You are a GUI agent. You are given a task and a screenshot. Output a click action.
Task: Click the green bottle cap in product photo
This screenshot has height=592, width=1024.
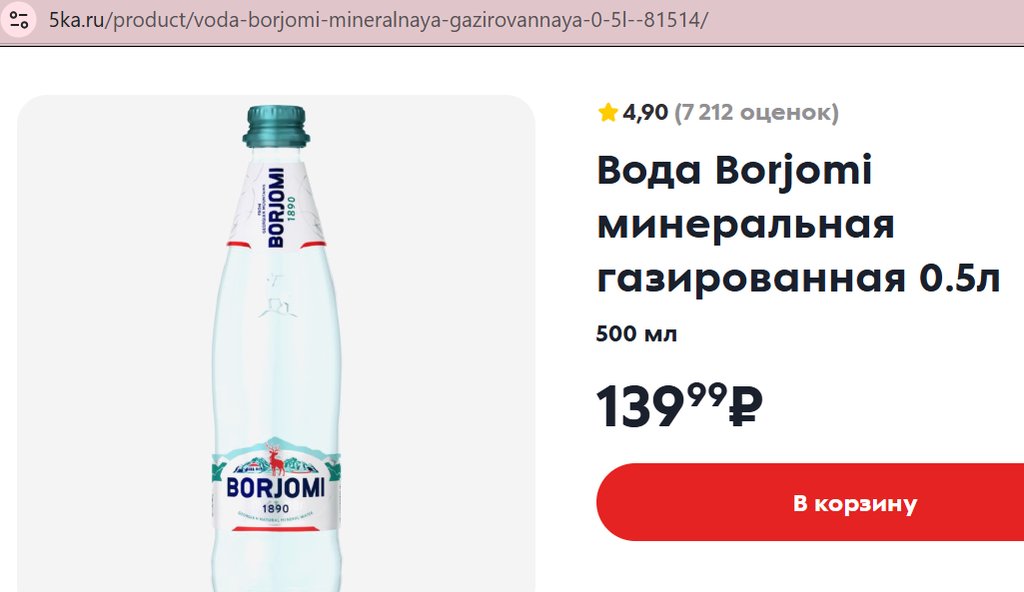point(276,125)
